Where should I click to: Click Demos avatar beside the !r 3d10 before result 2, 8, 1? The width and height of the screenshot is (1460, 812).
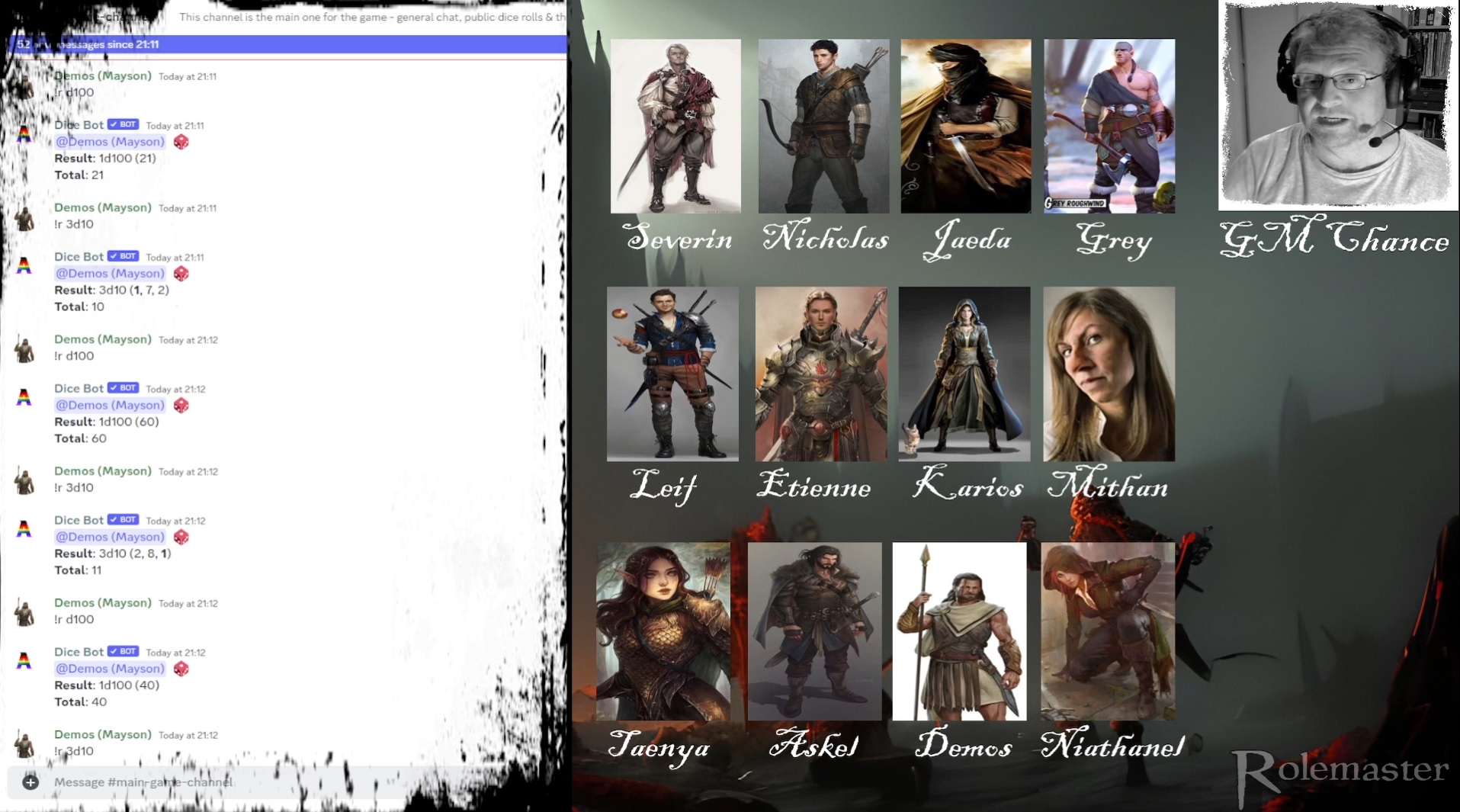[x=24, y=482]
